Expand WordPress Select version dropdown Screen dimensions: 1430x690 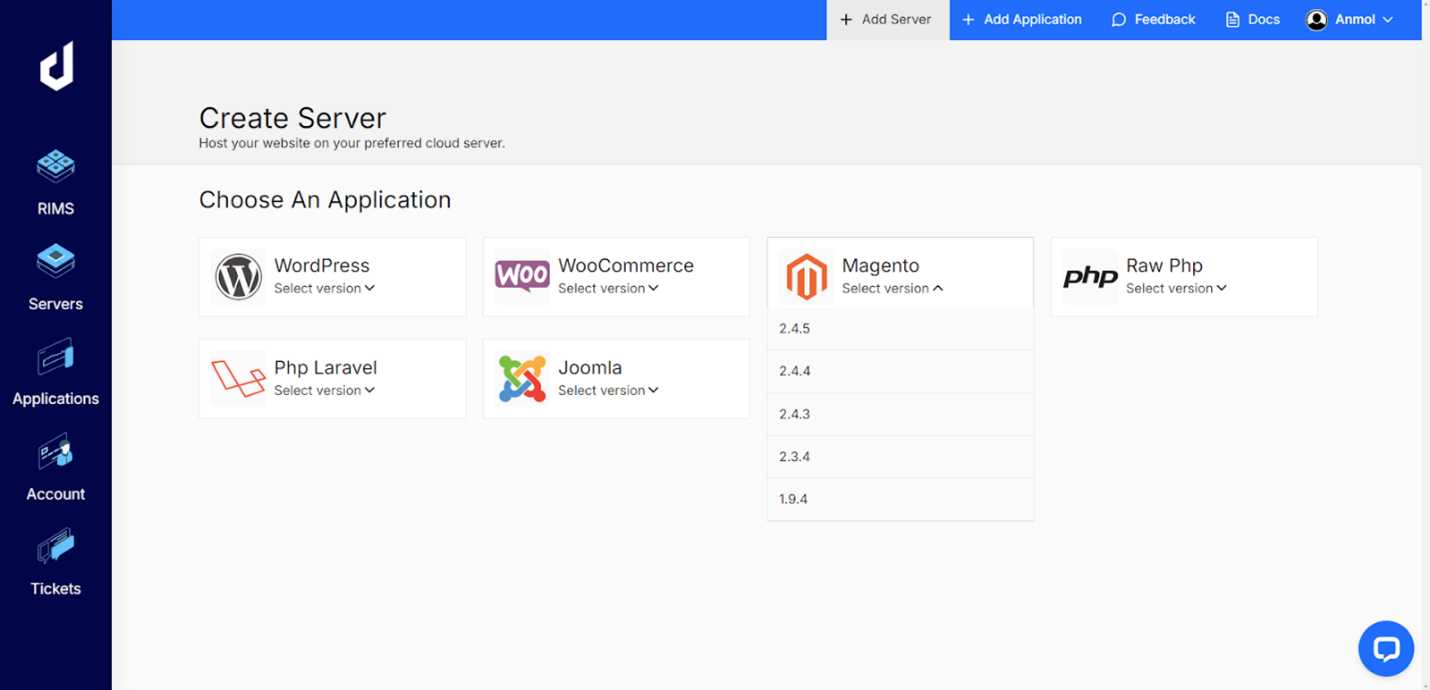coord(325,288)
